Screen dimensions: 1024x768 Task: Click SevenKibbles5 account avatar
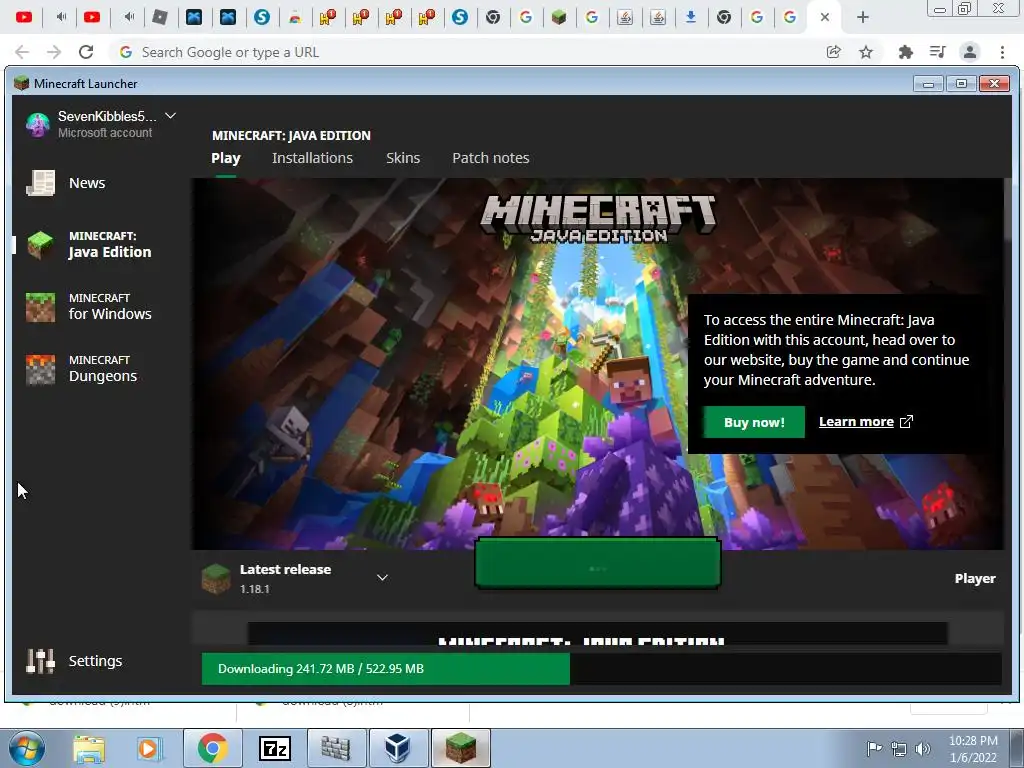click(38, 124)
